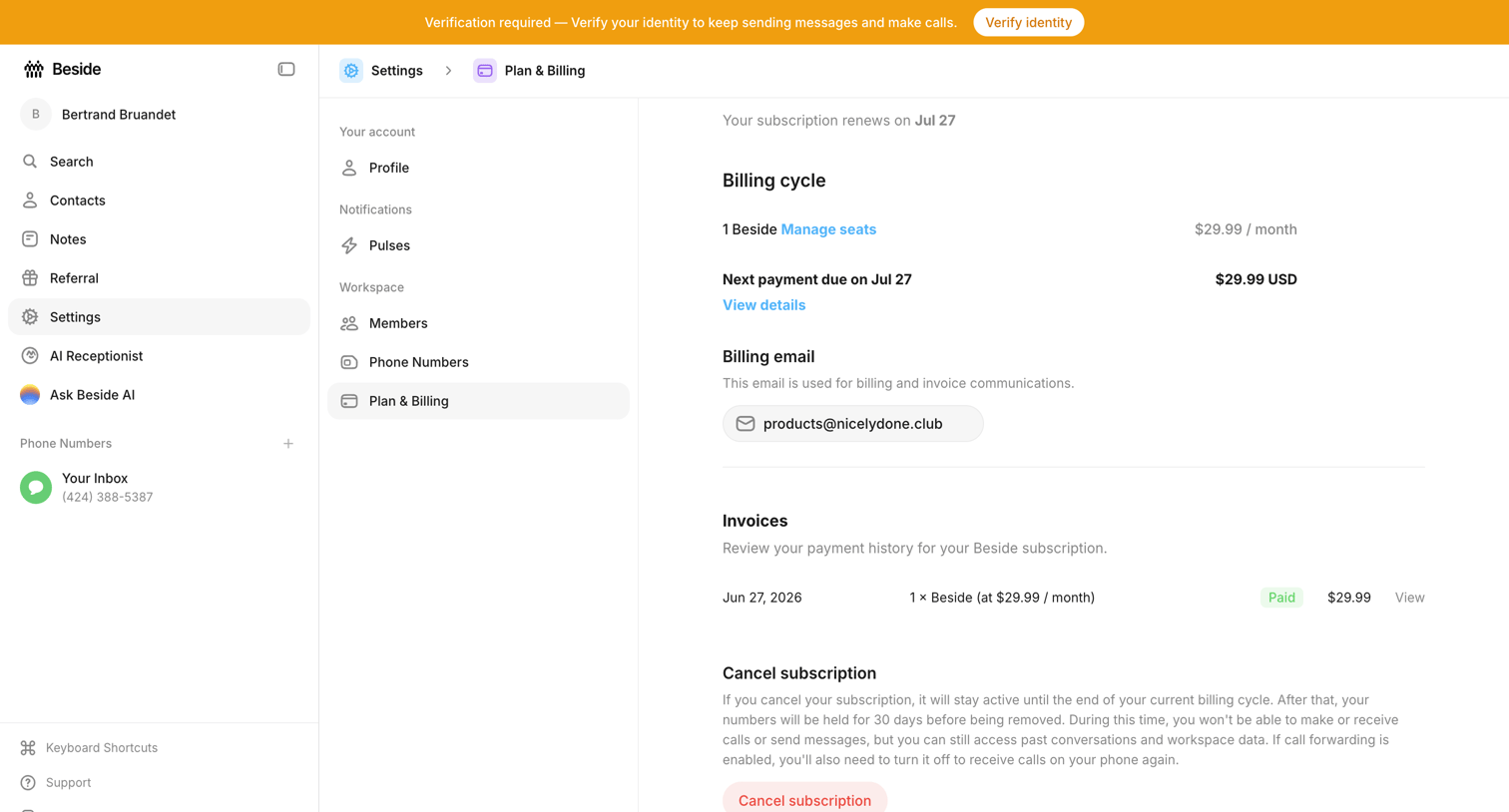Image resolution: width=1509 pixels, height=812 pixels.
Task: Open Notes from the sidebar
Action: 159,239
